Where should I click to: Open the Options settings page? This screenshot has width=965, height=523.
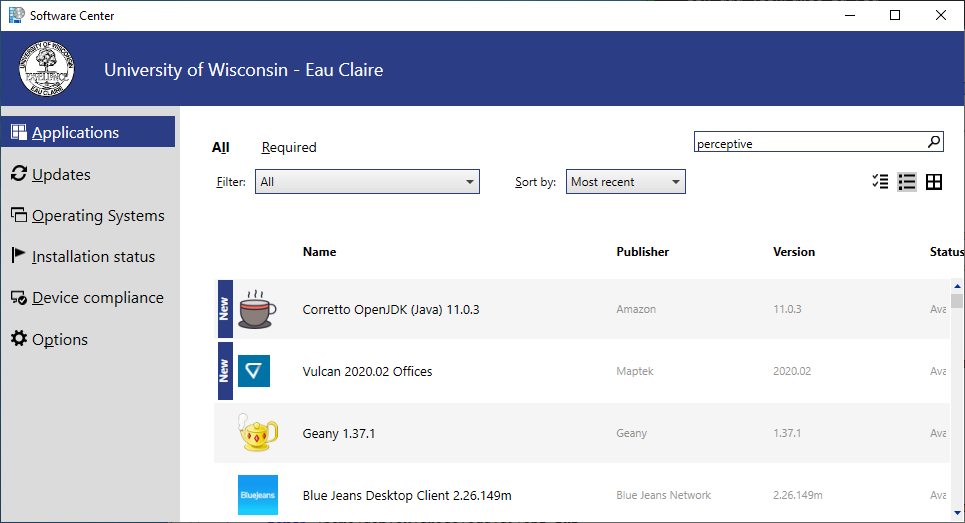click(59, 340)
